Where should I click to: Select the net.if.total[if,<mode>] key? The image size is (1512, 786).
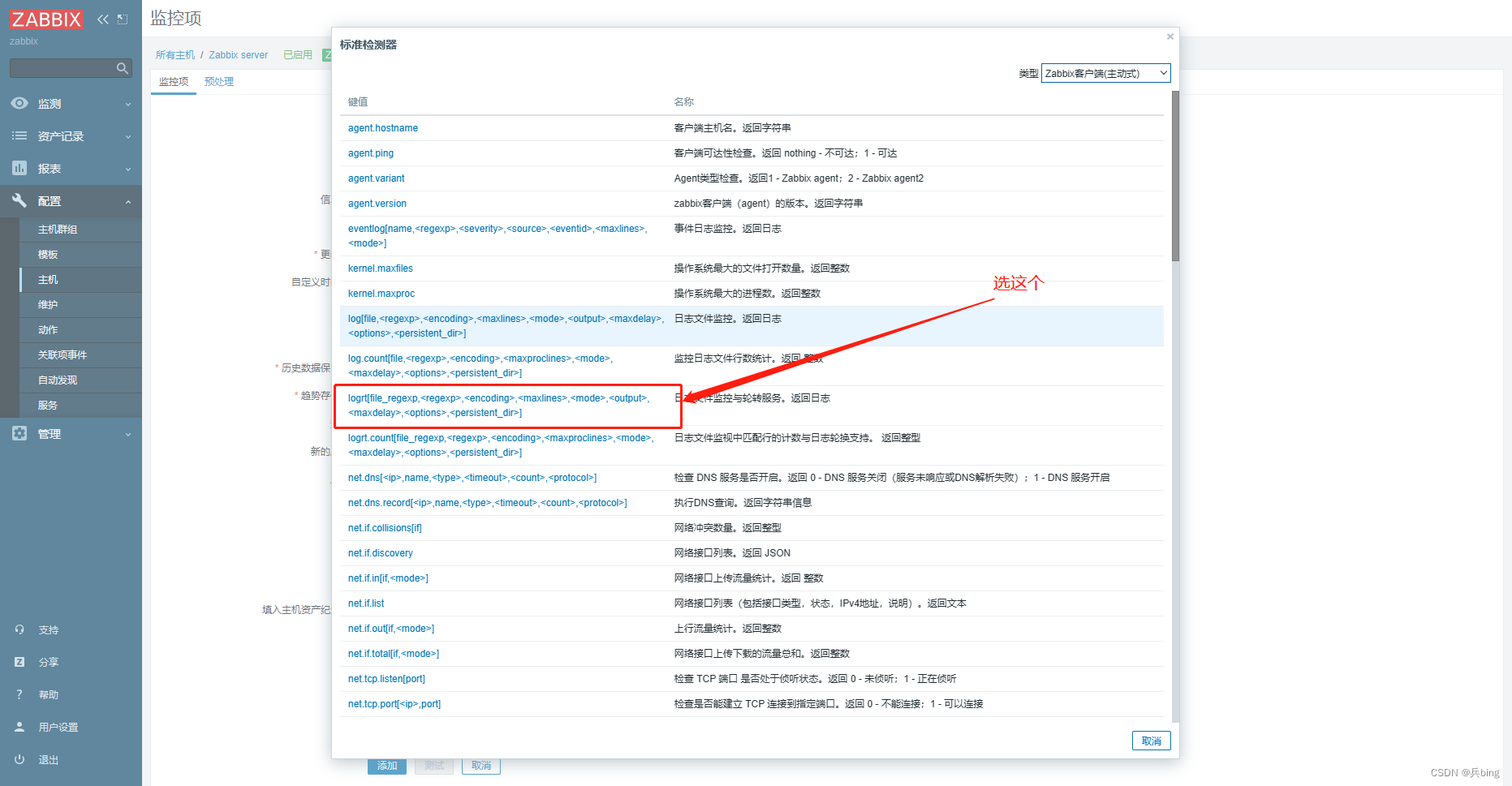click(x=394, y=654)
